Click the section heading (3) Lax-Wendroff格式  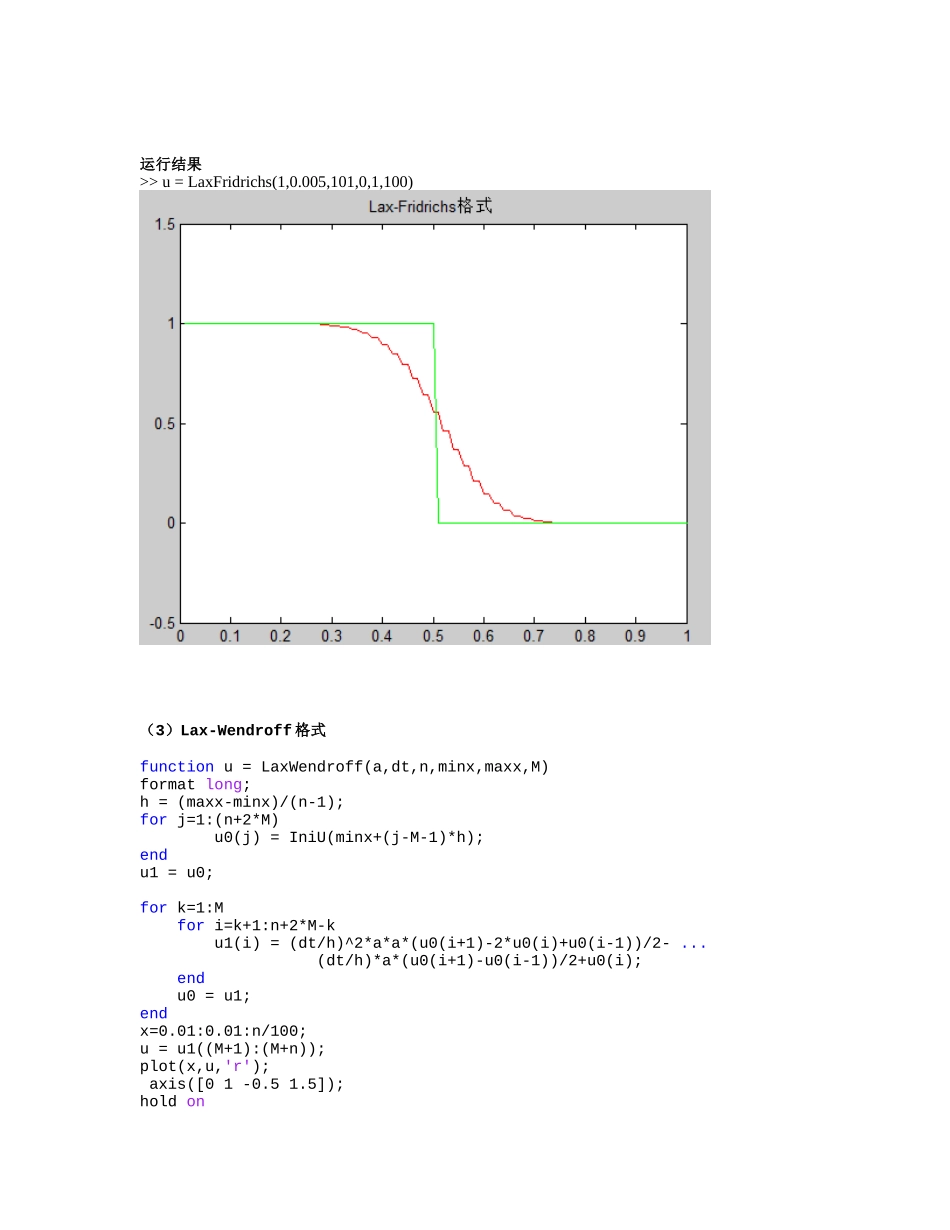click(x=233, y=731)
